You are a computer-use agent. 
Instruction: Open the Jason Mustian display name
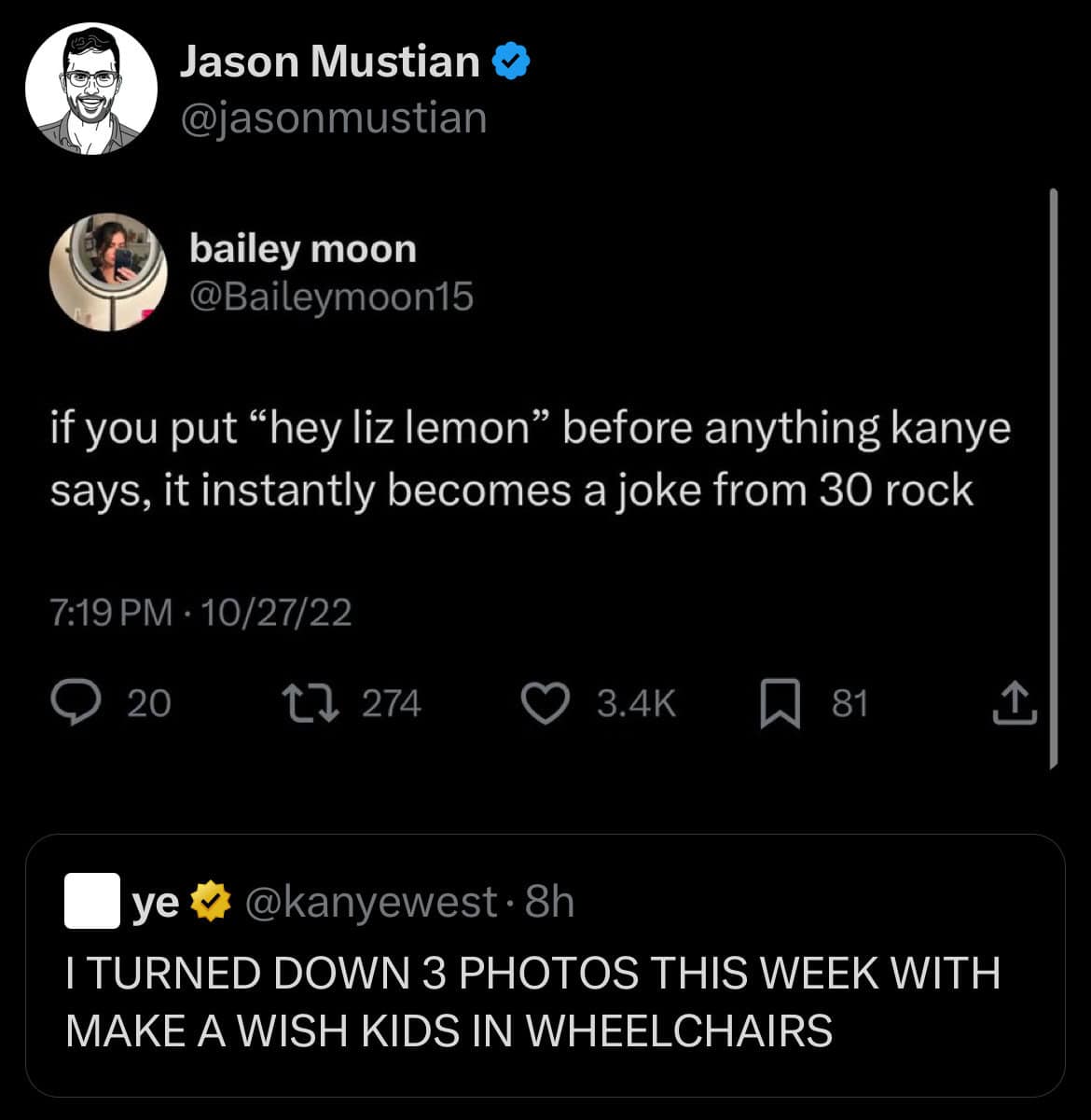(329, 62)
